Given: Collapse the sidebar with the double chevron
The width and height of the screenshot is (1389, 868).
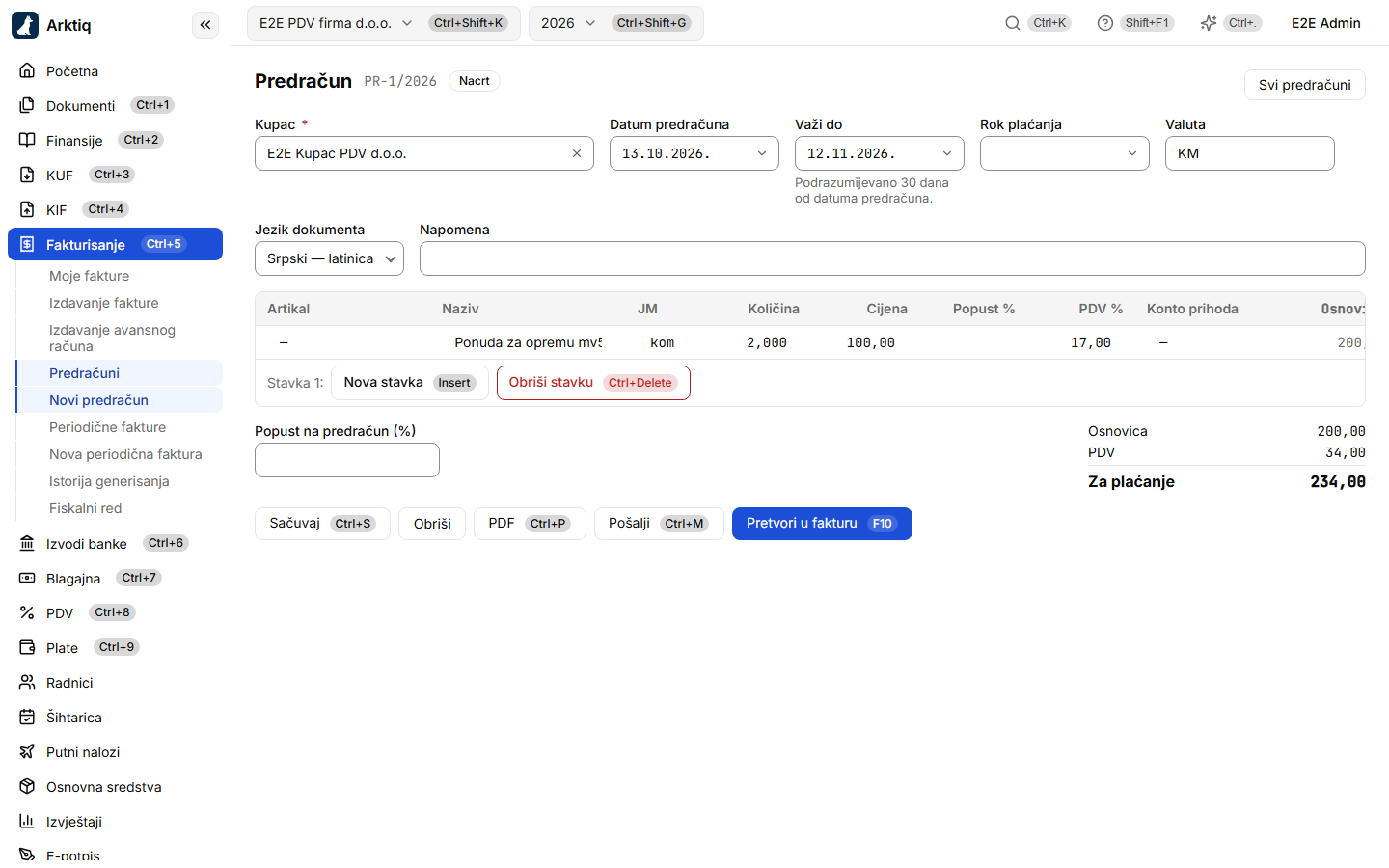Looking at the screenshot, I should click(205, 25).
